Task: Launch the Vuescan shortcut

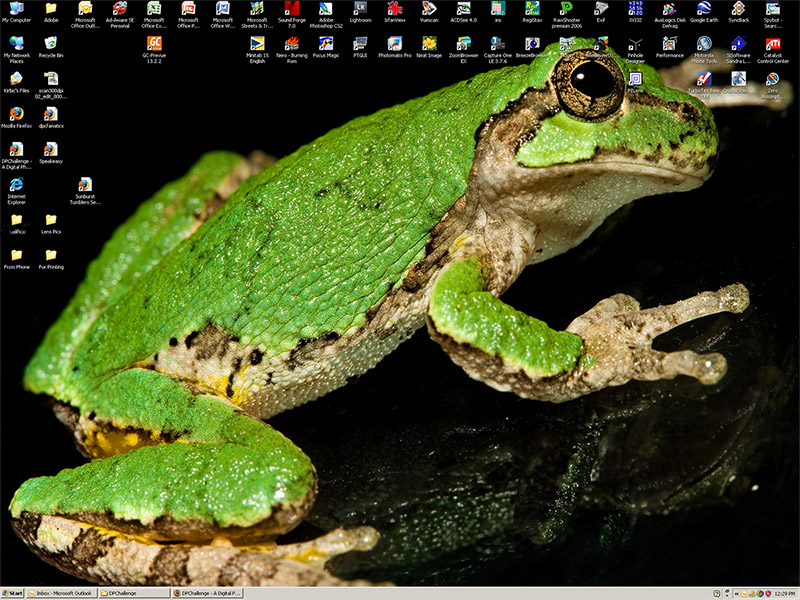Action: point(429,12)
